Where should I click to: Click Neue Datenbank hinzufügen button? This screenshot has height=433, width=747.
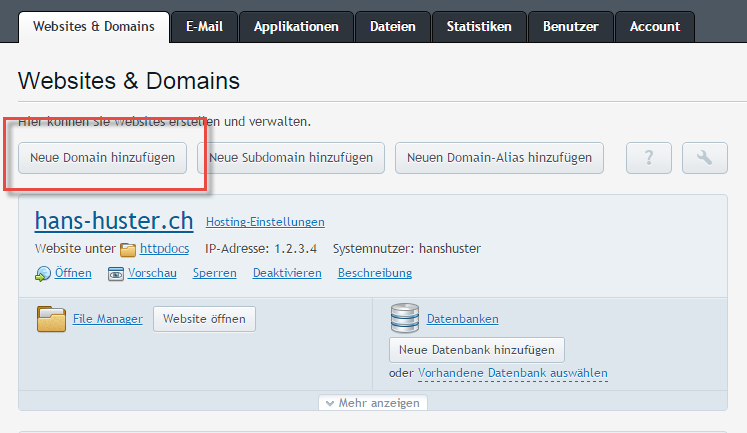[x=477, y=350]
